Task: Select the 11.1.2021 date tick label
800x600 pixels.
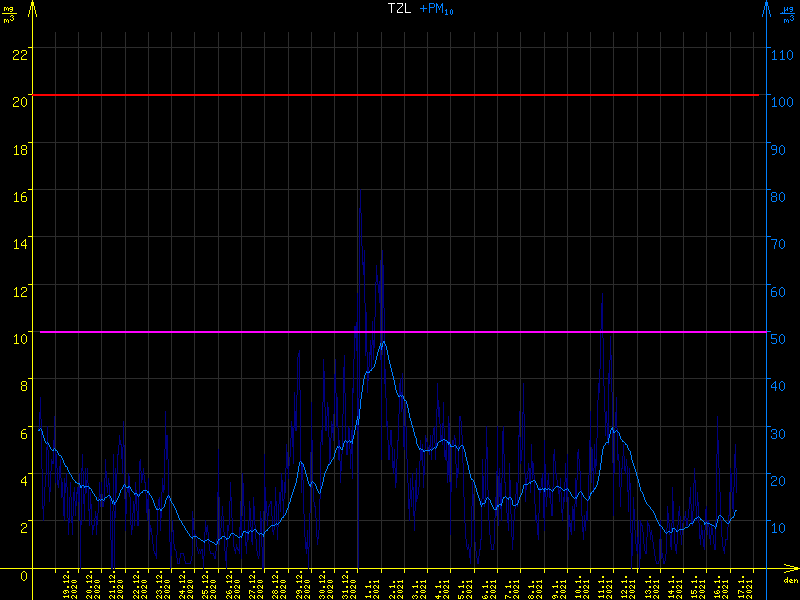Action: pyautogui.click(x=602, y=584)
